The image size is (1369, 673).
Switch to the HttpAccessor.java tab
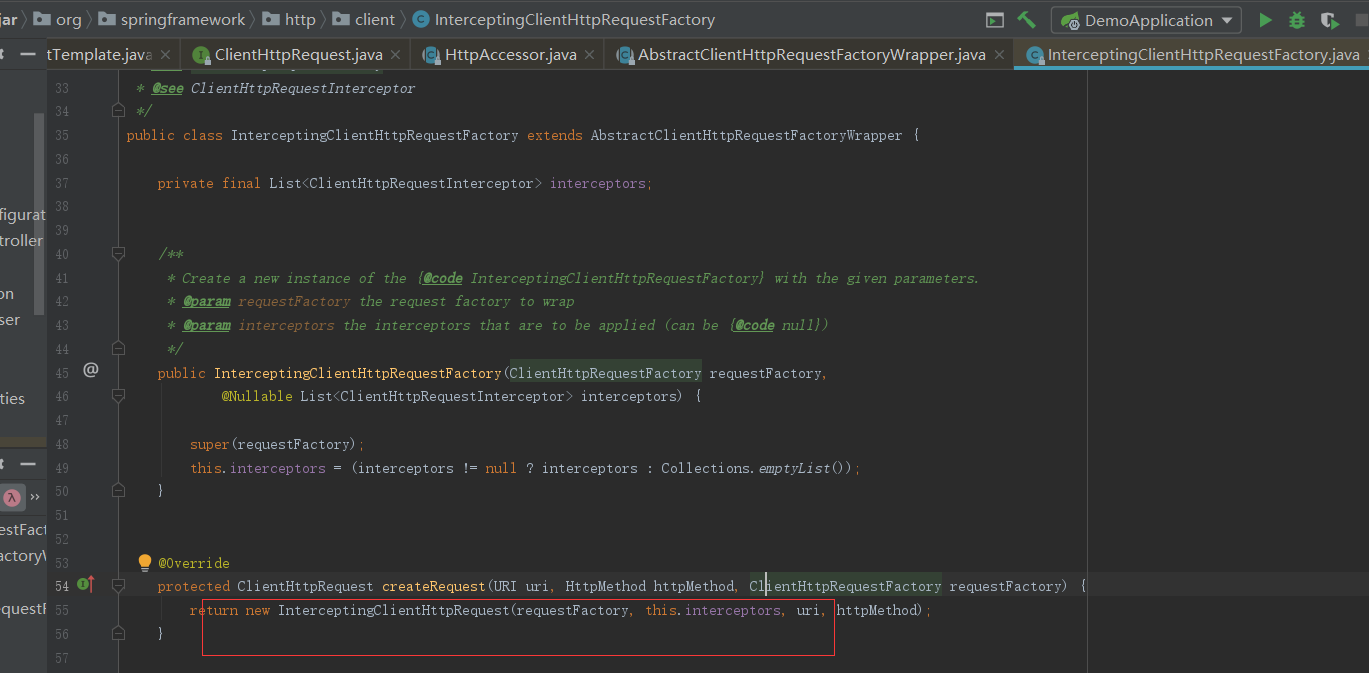point(510,55)
